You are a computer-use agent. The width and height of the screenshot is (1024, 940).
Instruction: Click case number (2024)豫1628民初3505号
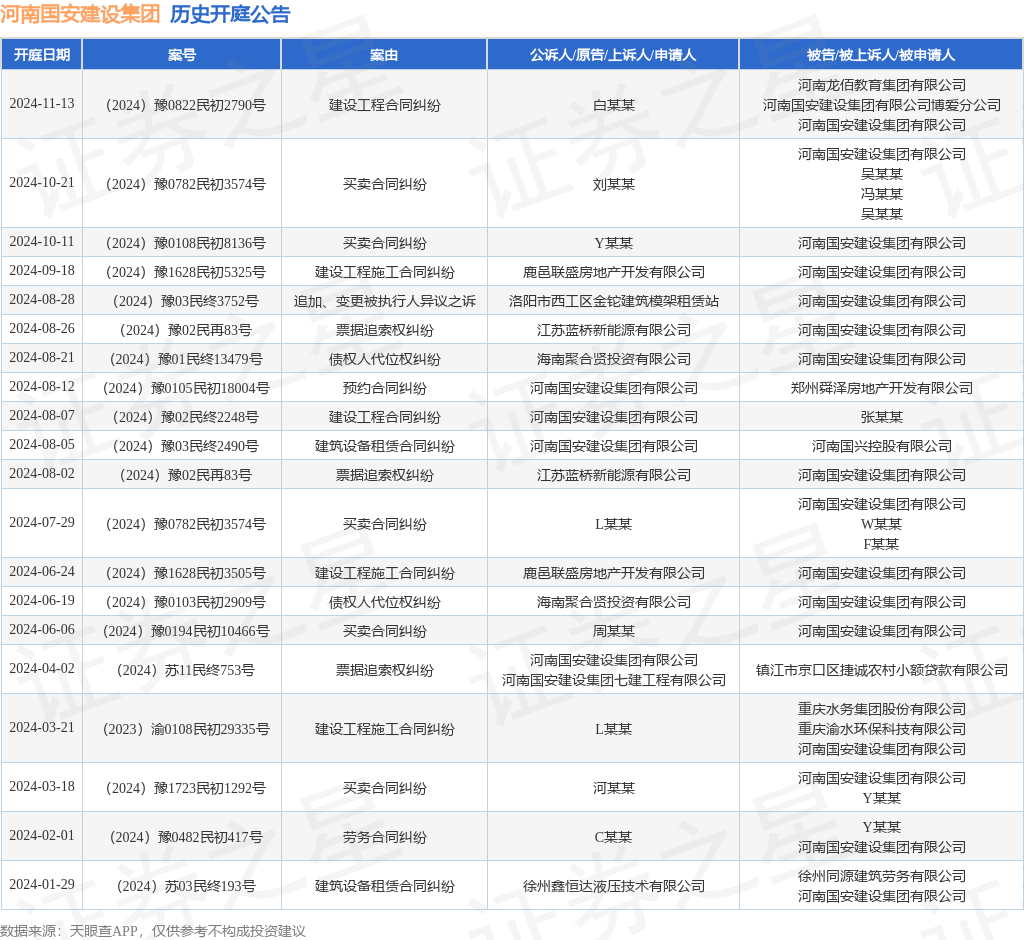[x=185, y=573]
